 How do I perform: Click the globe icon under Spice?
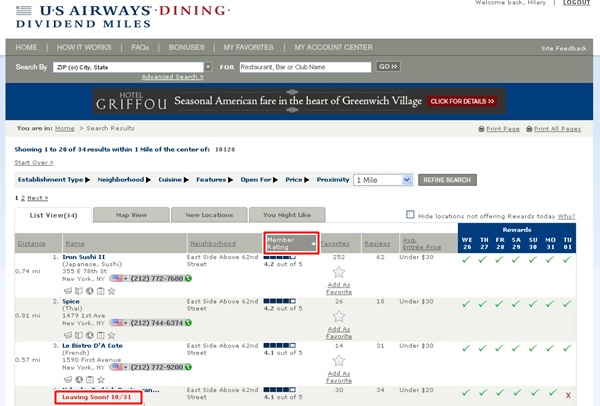coord(90,336)
